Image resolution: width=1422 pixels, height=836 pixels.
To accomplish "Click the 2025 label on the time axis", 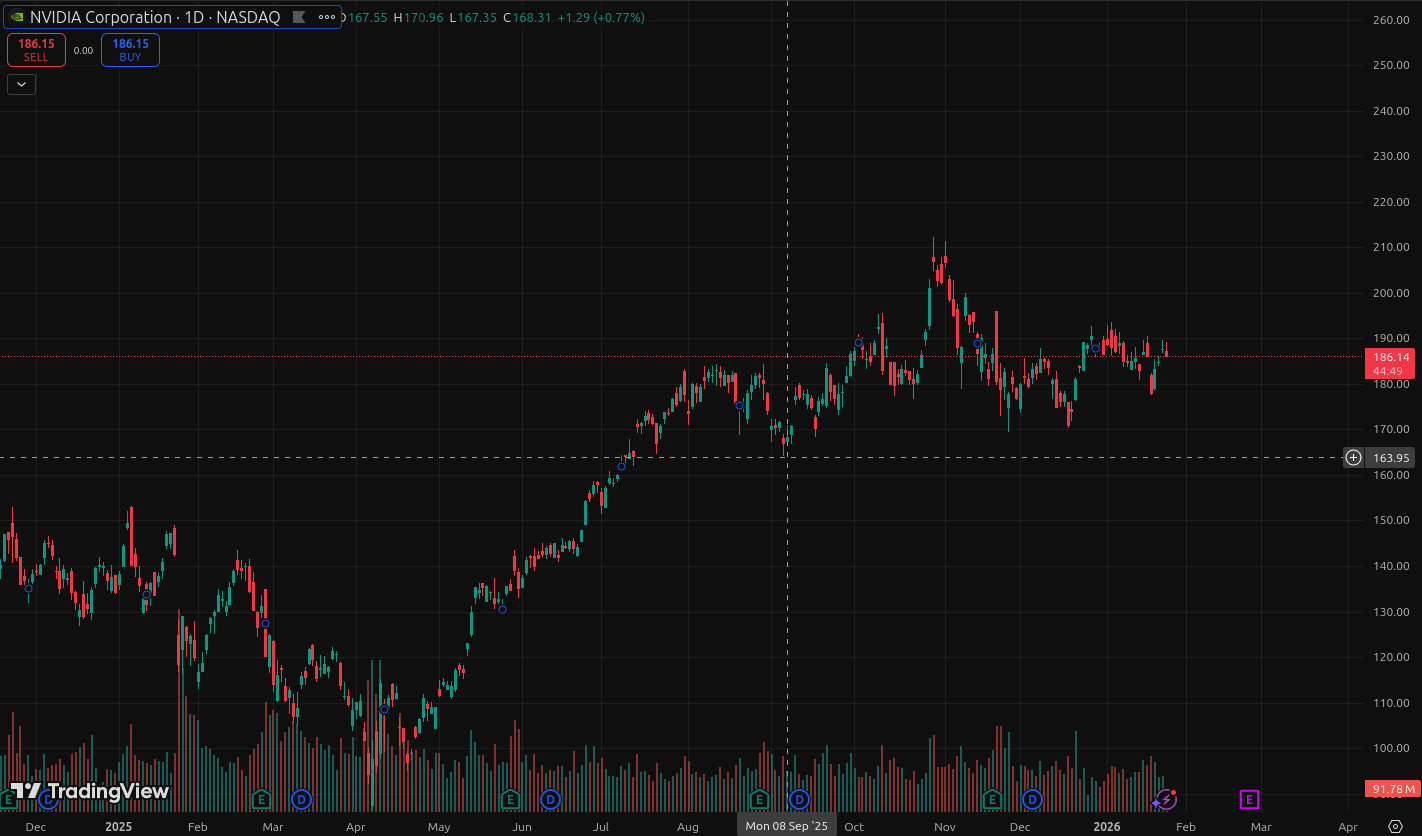I will click(118, 827).
